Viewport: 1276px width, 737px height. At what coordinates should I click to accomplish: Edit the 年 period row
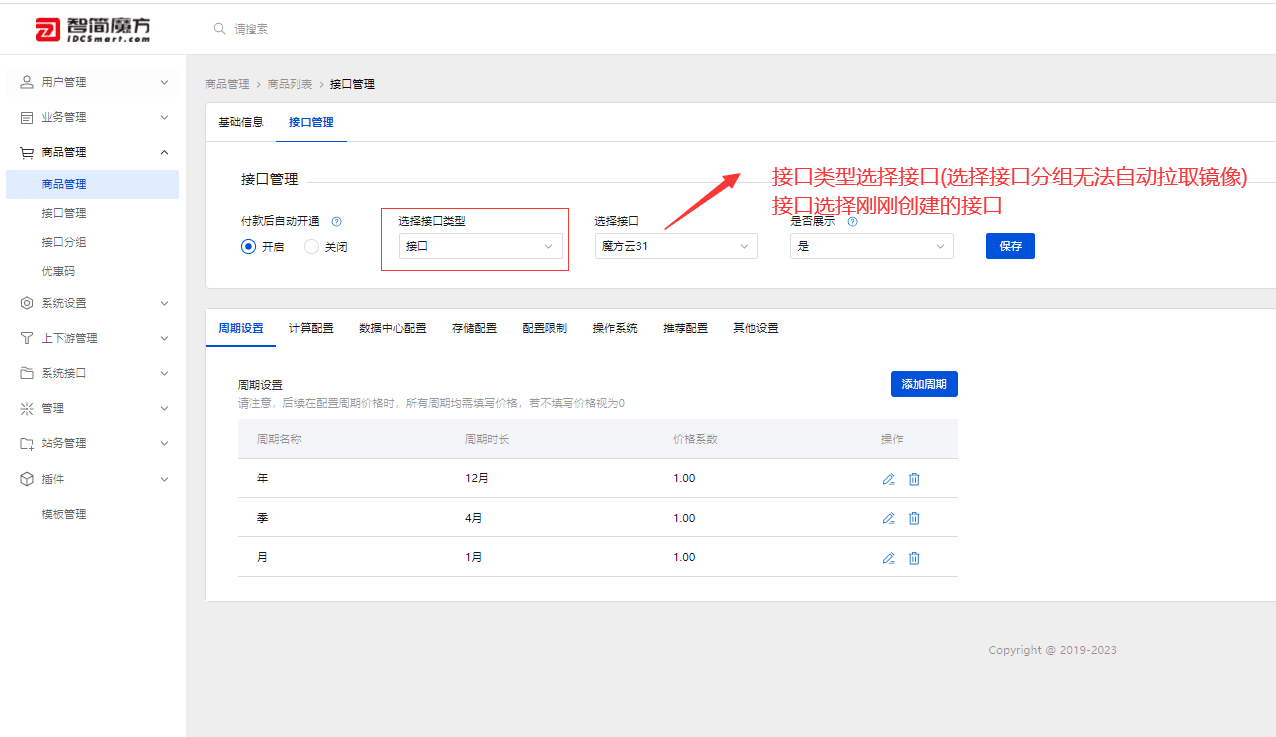tap(888, 479)
